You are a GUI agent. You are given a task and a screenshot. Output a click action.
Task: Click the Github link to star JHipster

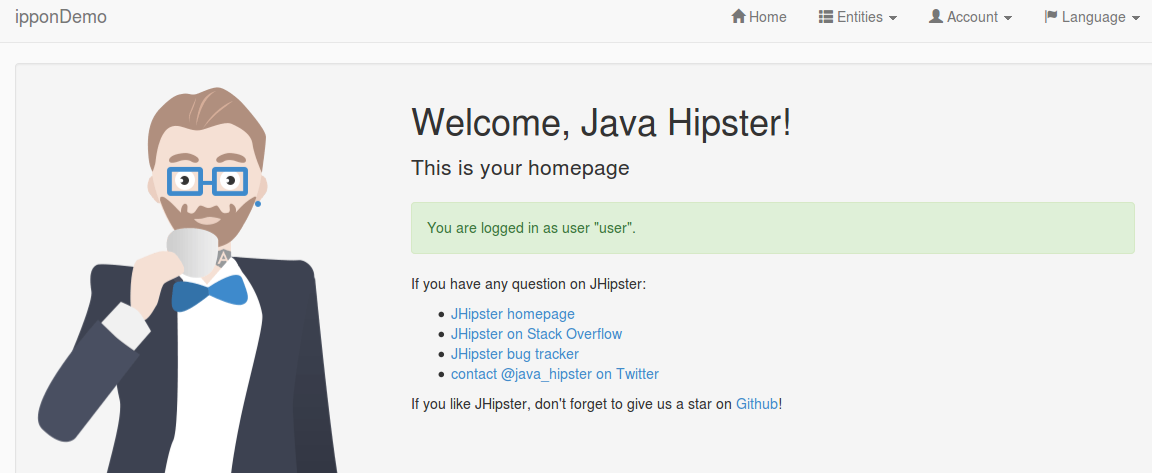(x=756, y=404)
